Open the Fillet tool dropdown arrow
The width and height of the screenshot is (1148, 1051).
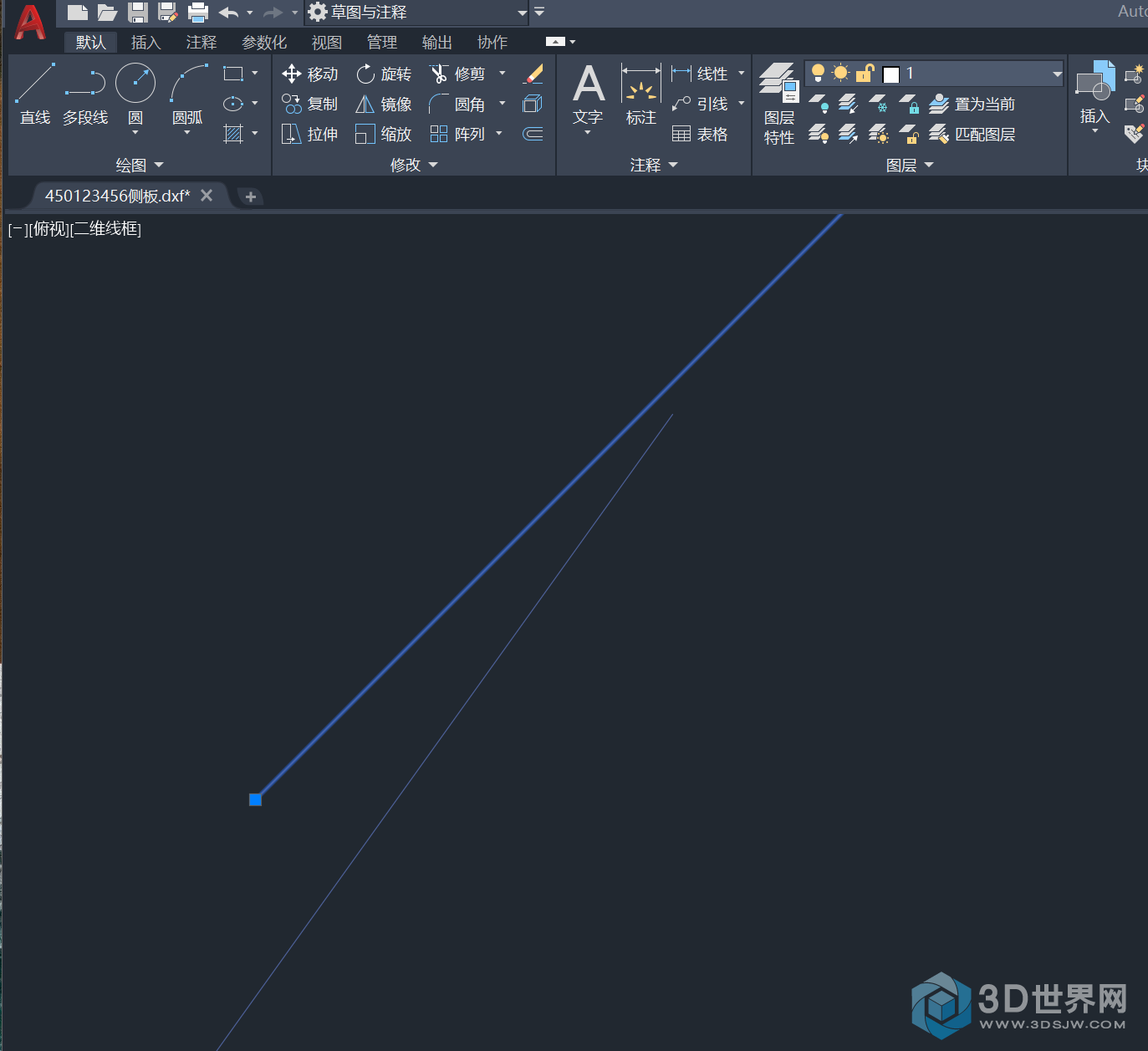click(503, 104)
